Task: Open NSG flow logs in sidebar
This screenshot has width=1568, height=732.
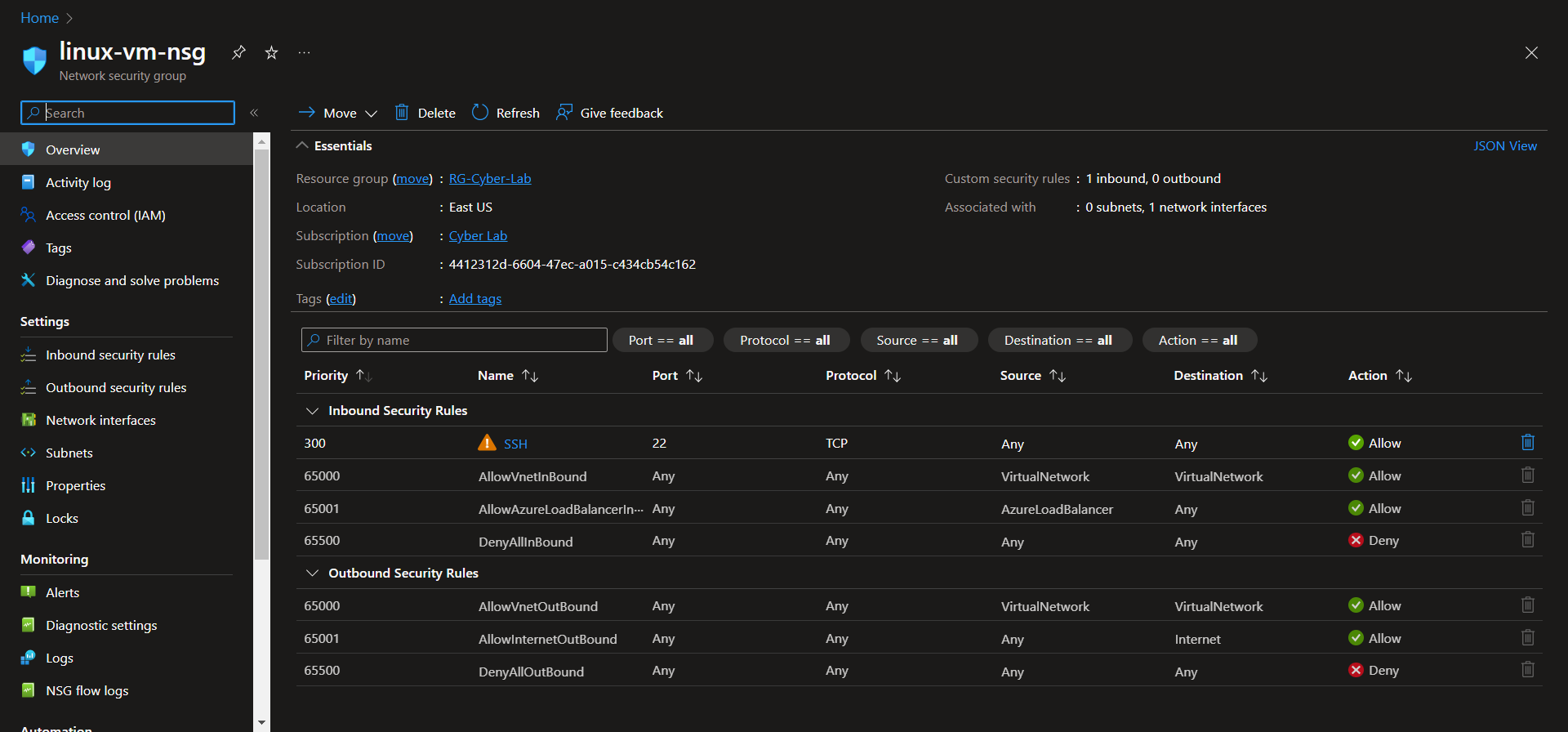Action: (x=87, y=691)
